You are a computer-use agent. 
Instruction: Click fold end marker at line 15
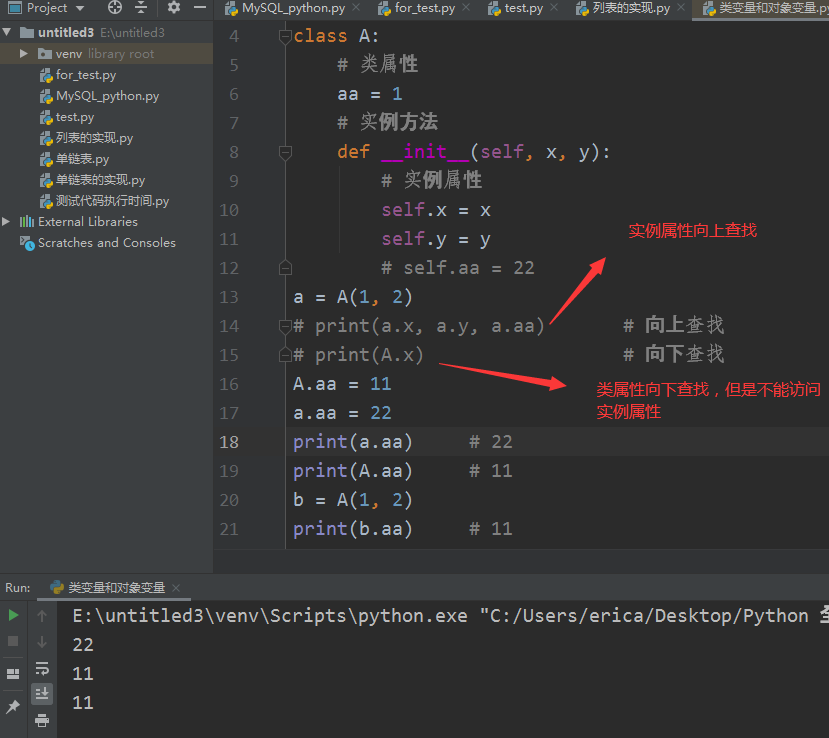pyautogui.click(x=285, y=355)
